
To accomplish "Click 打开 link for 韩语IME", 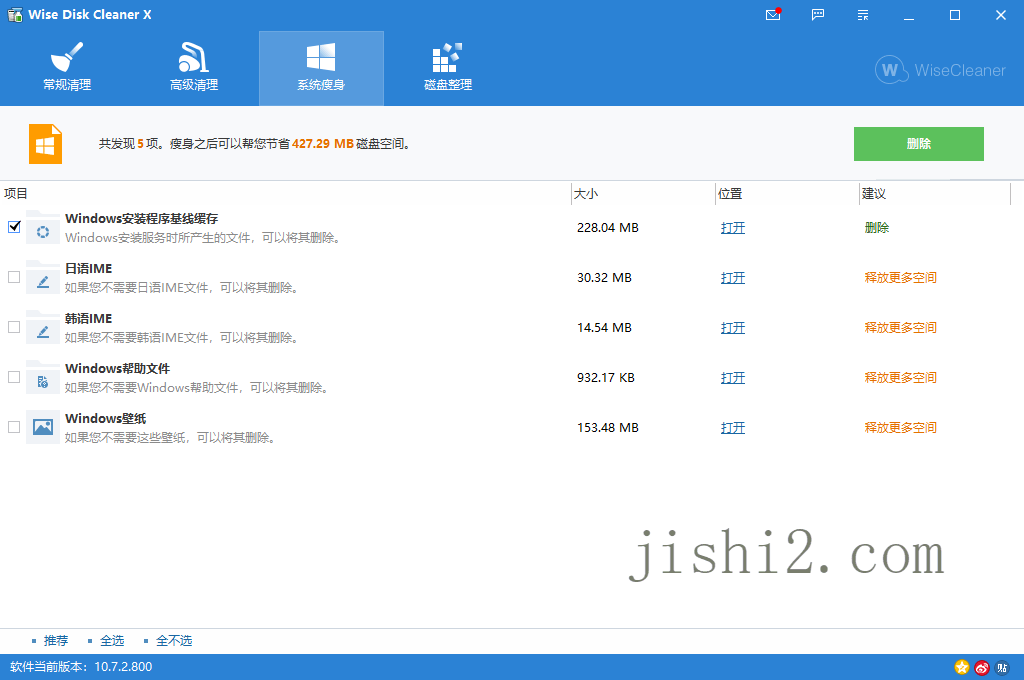I will click(x=733, y=328).
